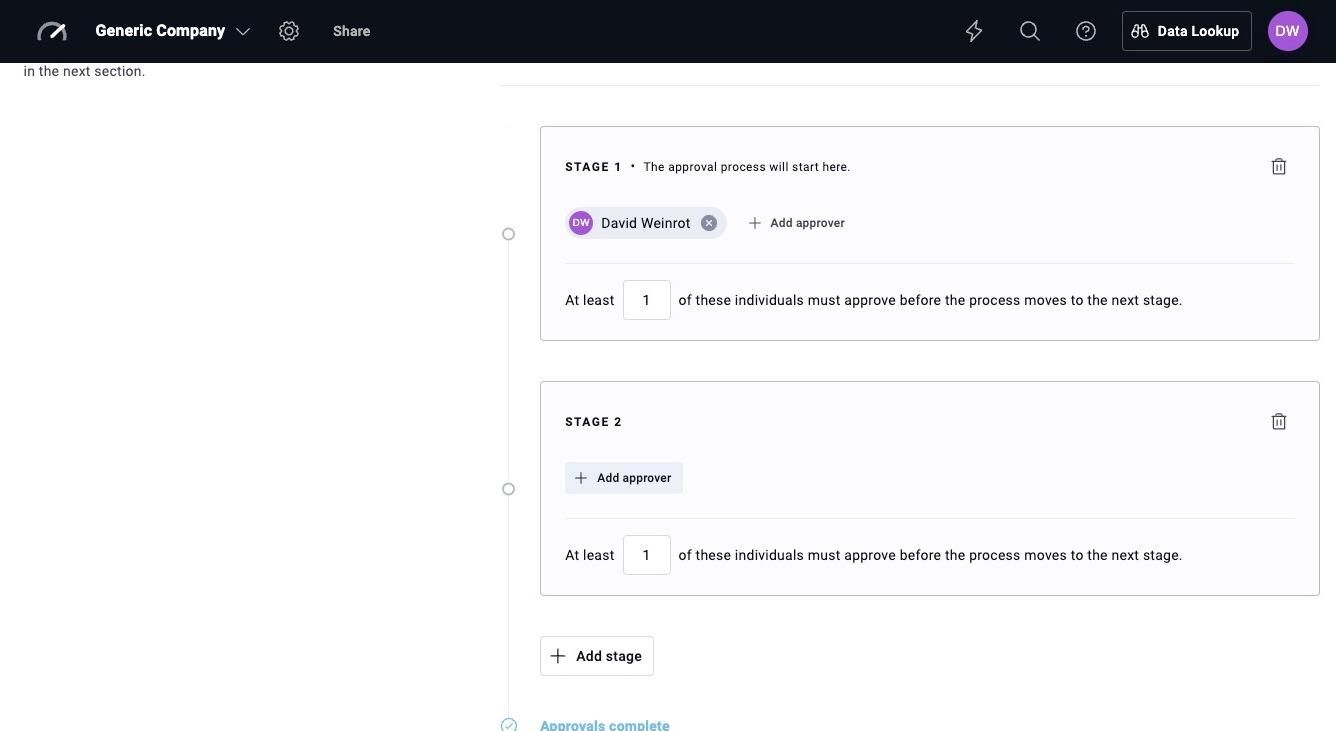Expand the Generic Company dropdown
The image size is (1336, 731).
(x=172, y=31)
